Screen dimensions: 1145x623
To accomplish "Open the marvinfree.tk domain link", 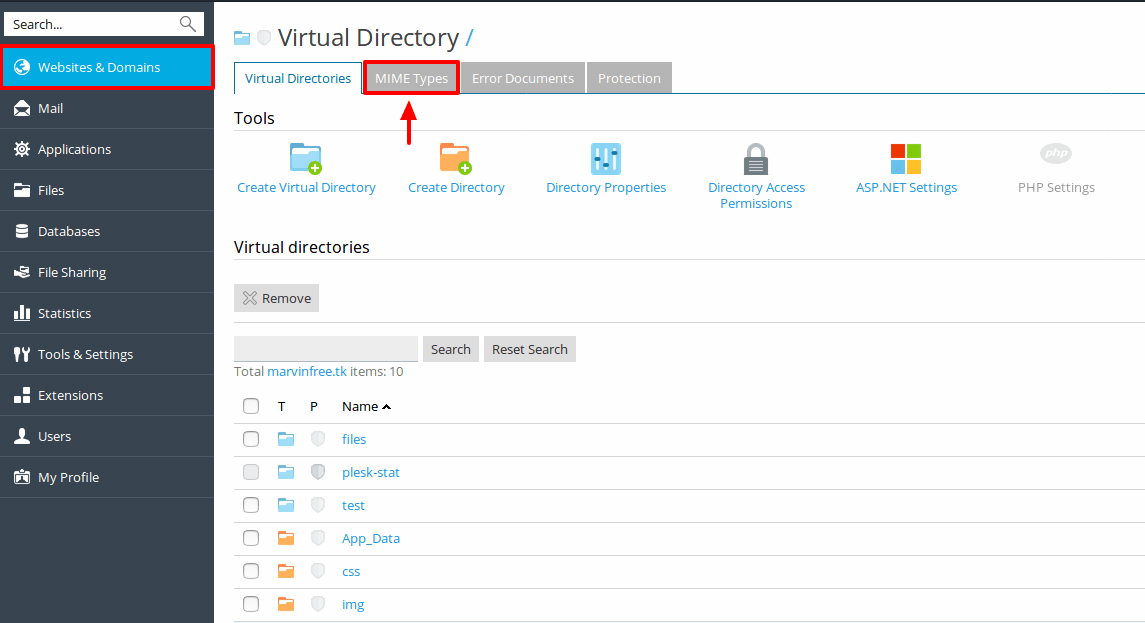I will (x=306, y=371).
